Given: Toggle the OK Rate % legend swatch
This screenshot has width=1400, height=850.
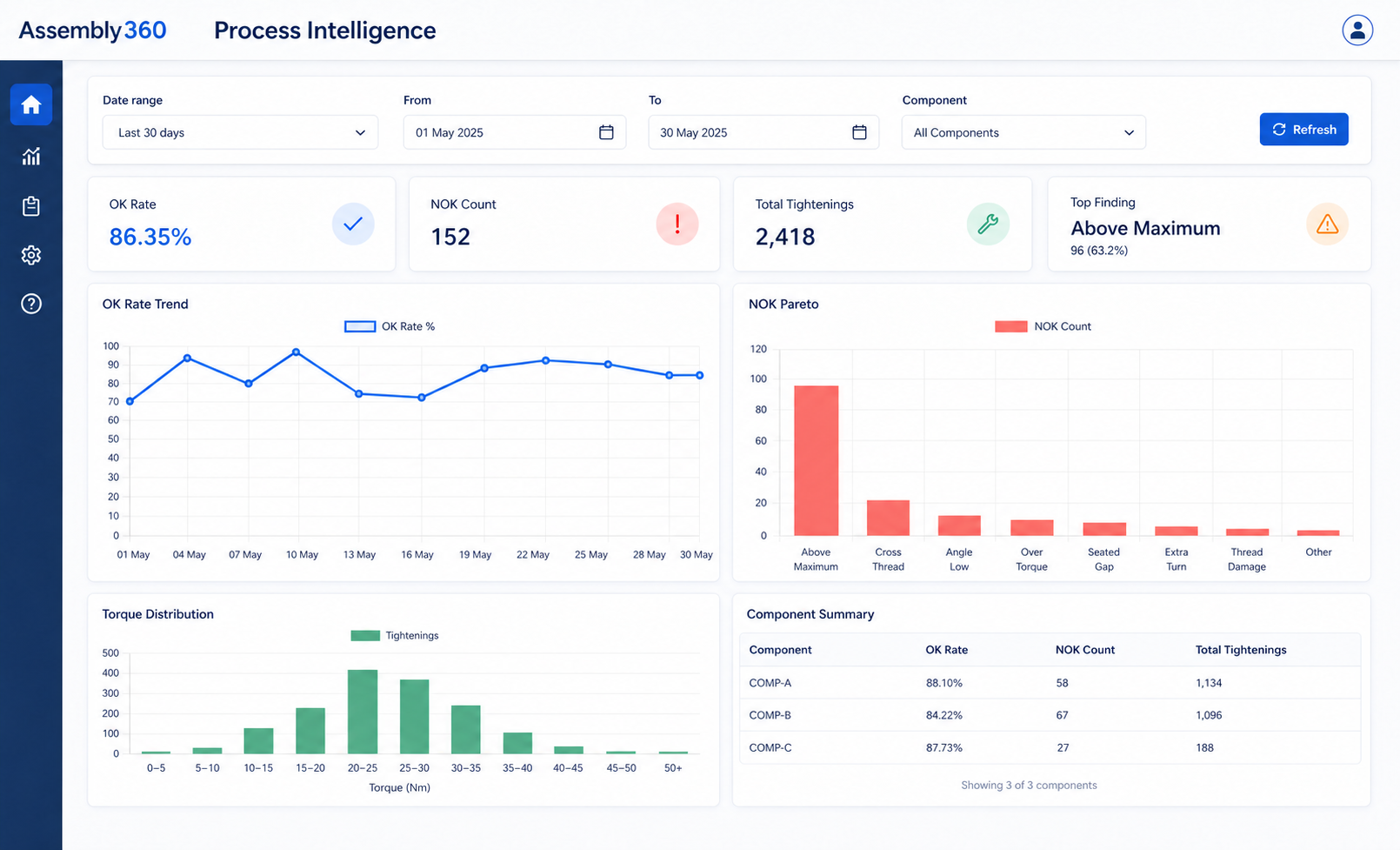Looking at the screenshot, I should click(360, 326).
